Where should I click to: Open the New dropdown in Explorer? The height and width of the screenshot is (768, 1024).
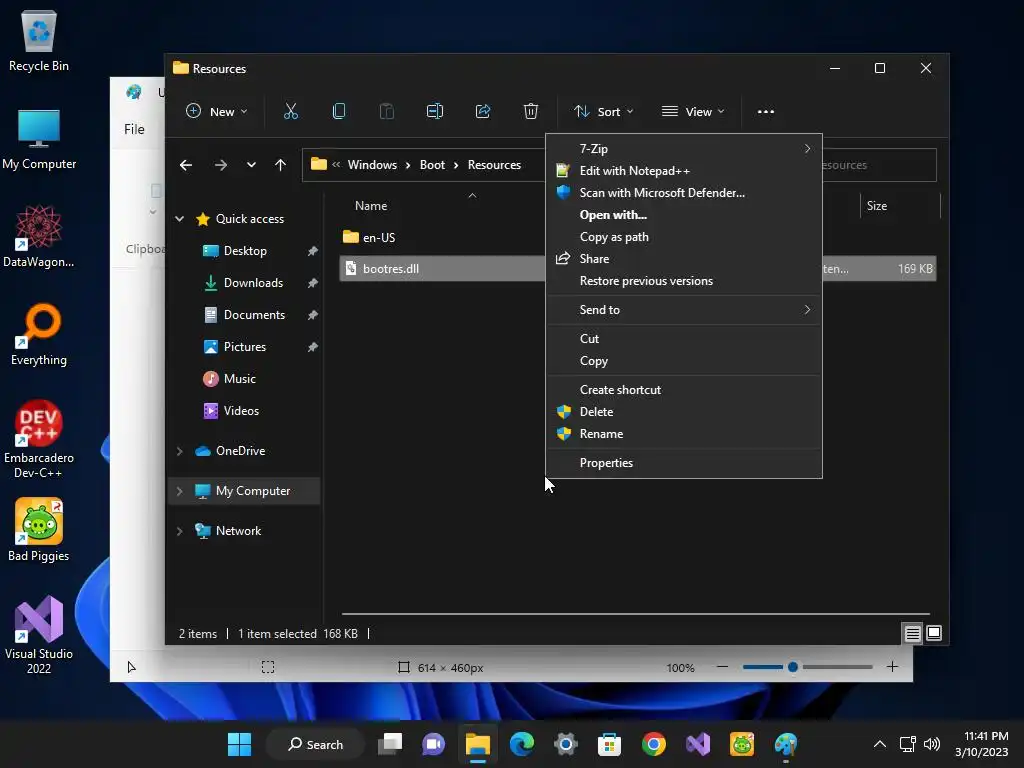[217, 112]
